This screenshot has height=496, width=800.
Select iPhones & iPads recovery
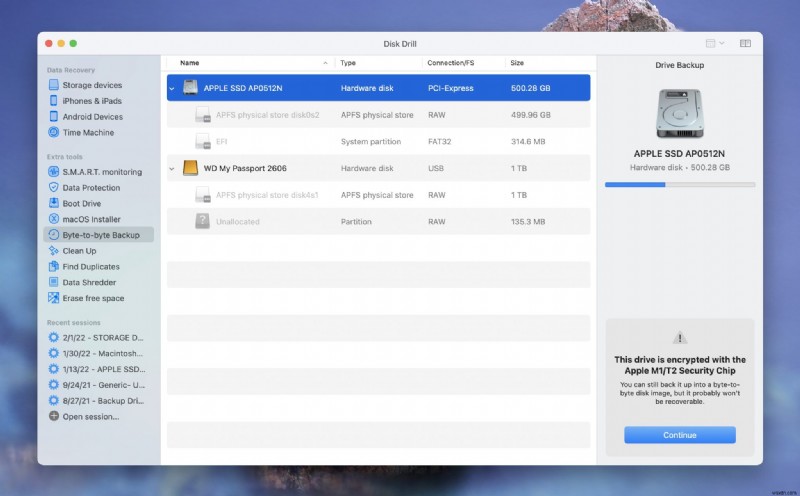tap(93, 101)
